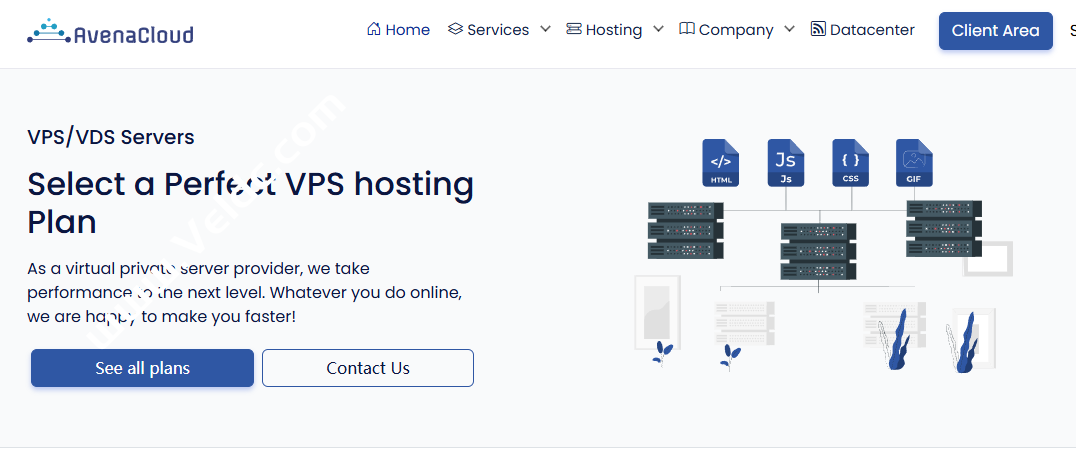Click the GIF file icon in illustration
This screenshot has height=454, width=1076.
coord(914,163)
